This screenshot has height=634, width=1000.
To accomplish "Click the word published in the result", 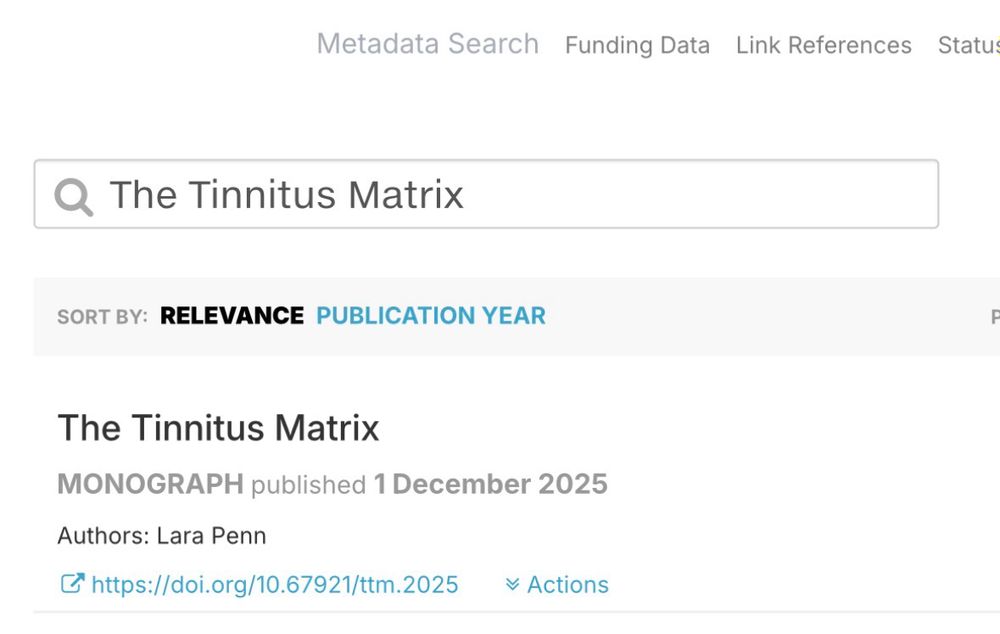I will (309, 485).
